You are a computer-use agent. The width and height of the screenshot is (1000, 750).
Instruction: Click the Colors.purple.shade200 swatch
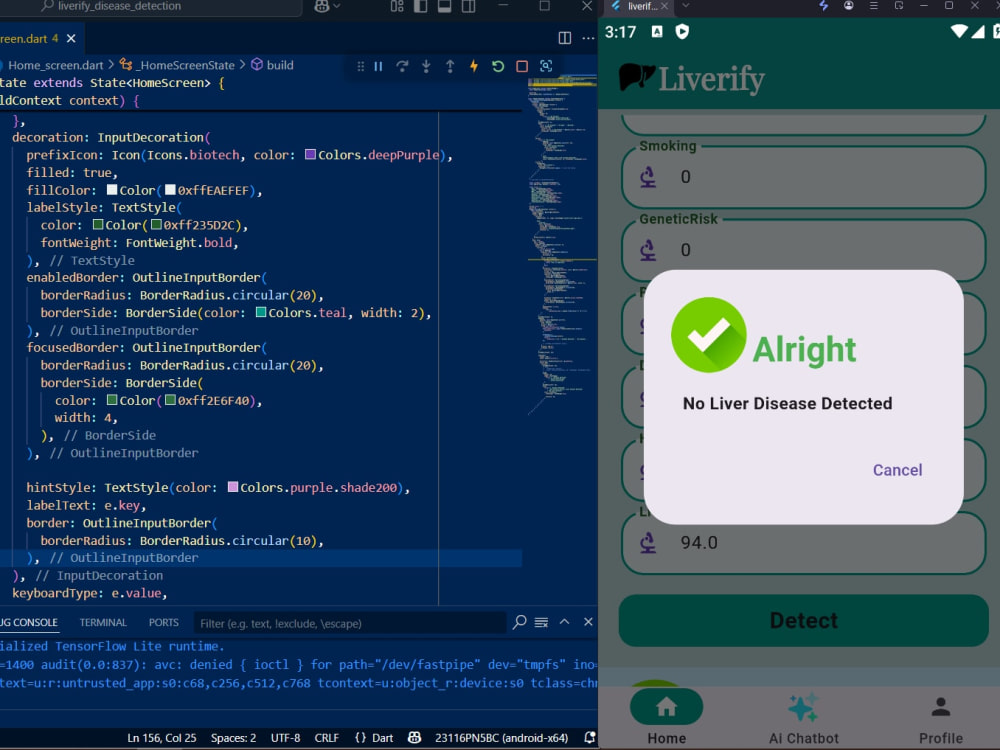233,487
